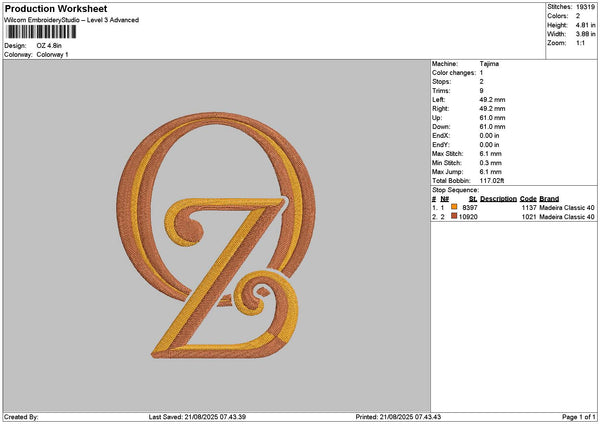600x424 pixels.
Task: Click the 'Max Stitch:' label
Action: 448,154
